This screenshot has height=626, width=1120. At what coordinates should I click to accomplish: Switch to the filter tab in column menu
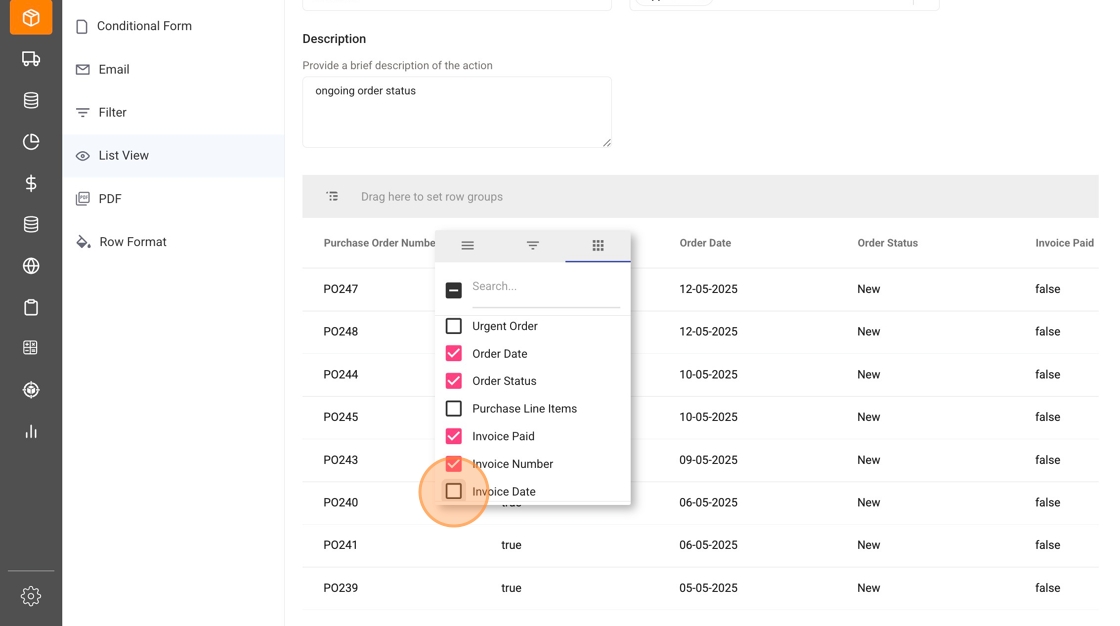point(533,245)
